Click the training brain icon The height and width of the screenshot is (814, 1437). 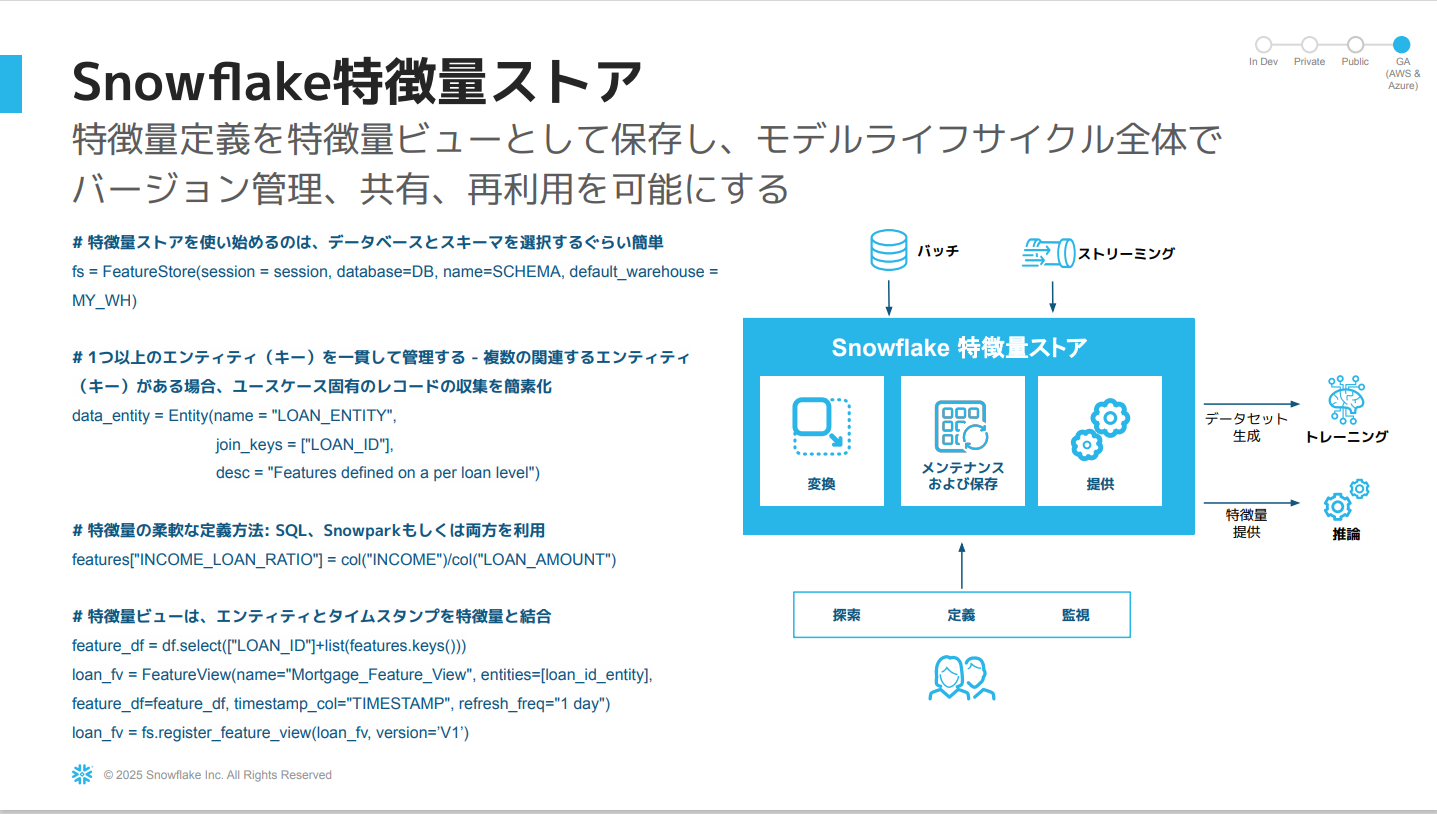pyautogui.click(x=1345, y=399)
